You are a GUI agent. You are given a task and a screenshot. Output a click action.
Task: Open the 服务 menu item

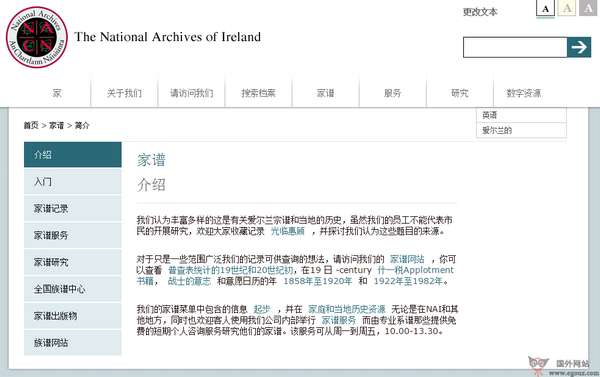393,93
